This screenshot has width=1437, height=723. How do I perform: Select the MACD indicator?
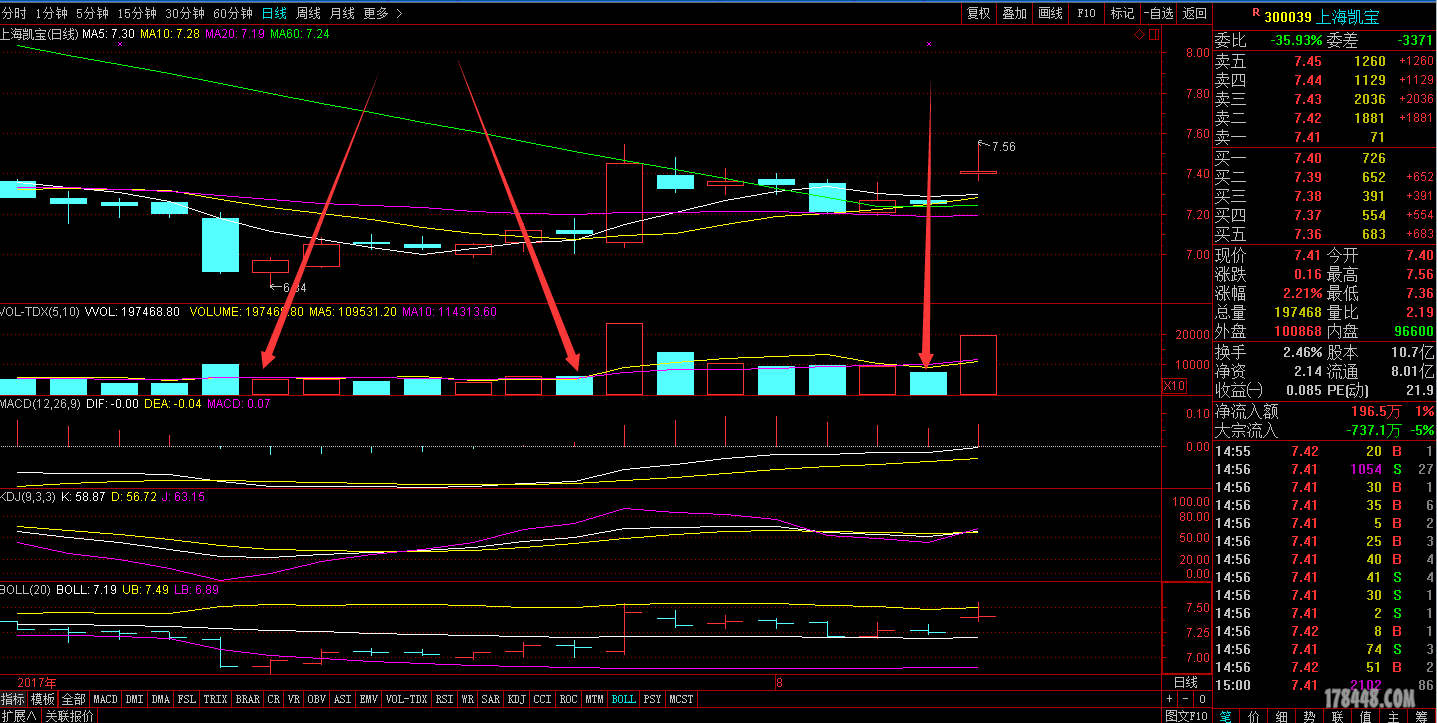pos(105,699)
